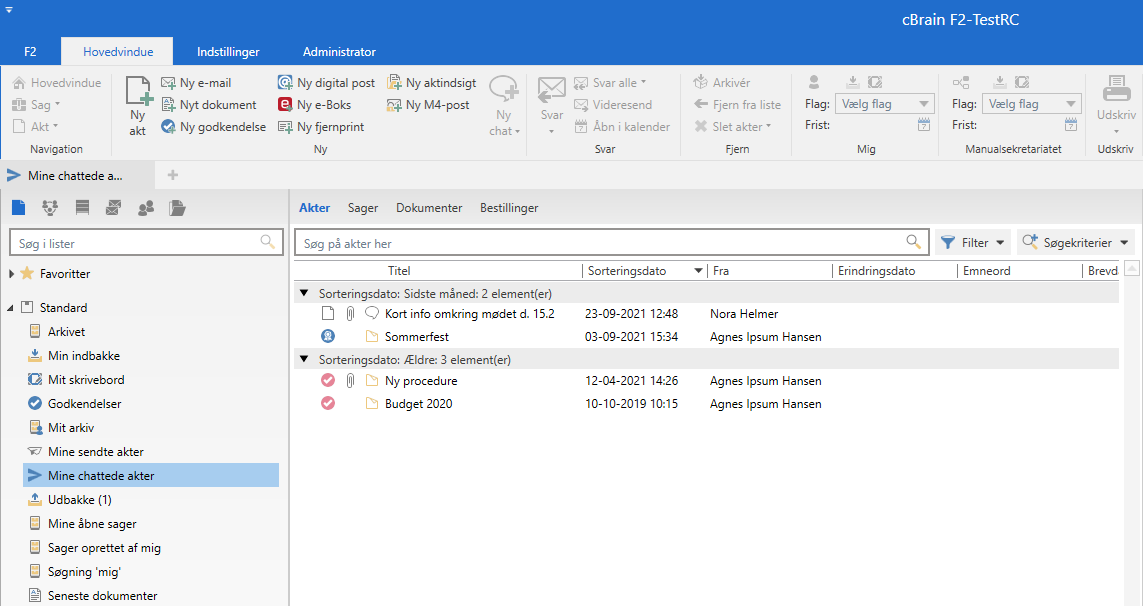1143x606 pixels.
Task: Open the Mig flag 'Vælg flag' combo box
Action: pyautogui.click(x=884, y=104)
